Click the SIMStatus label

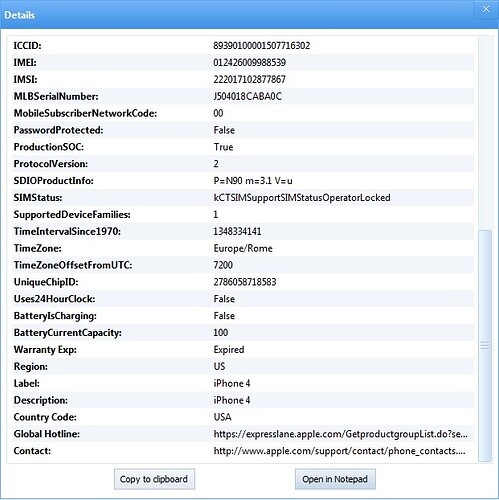tap(38, 198)
